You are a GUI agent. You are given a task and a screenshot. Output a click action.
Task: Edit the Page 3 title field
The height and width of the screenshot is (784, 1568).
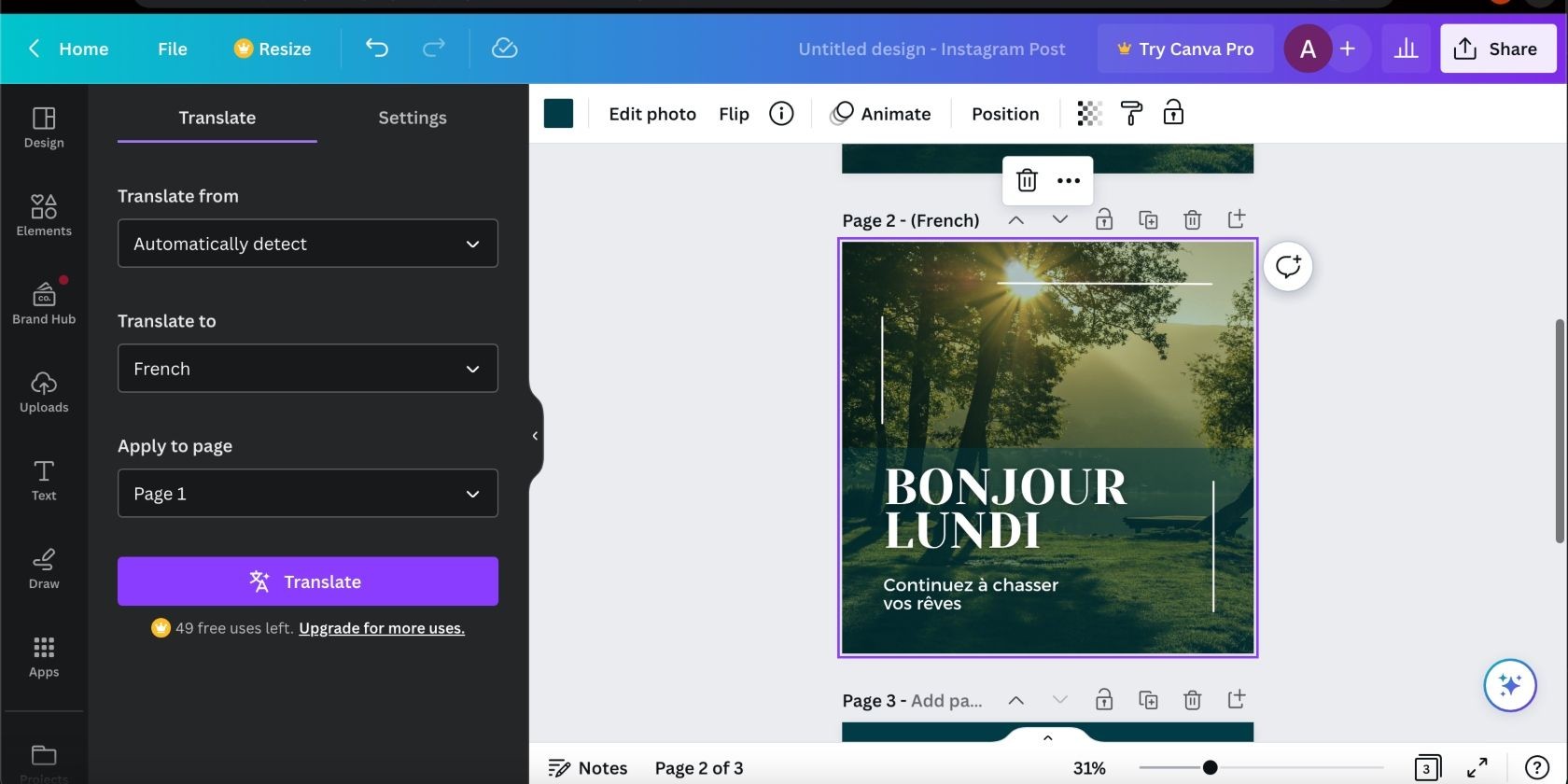(946, 700)
